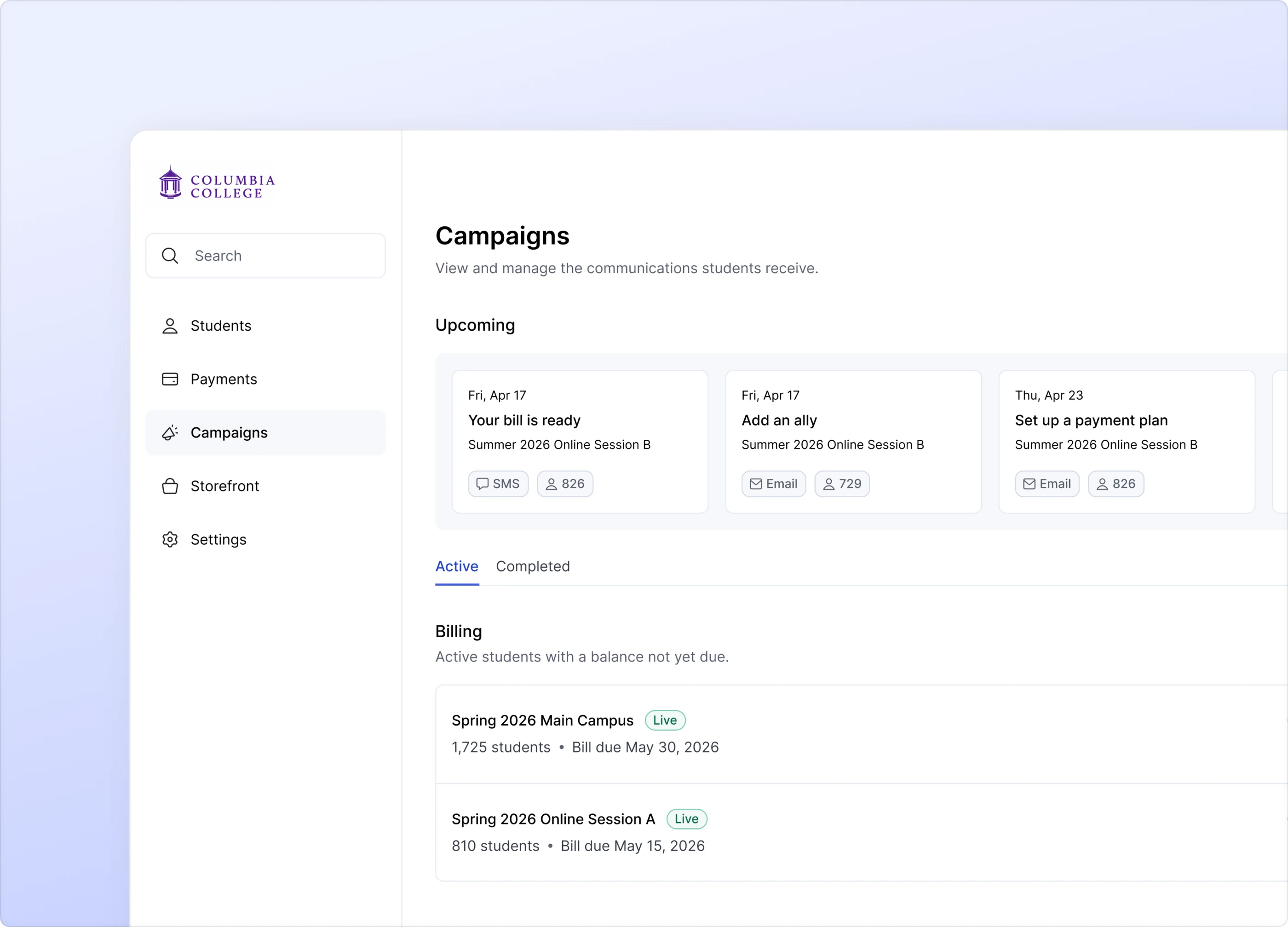
Task: Open the Spring 2026 Main Campus row
Action: point(862,734)
